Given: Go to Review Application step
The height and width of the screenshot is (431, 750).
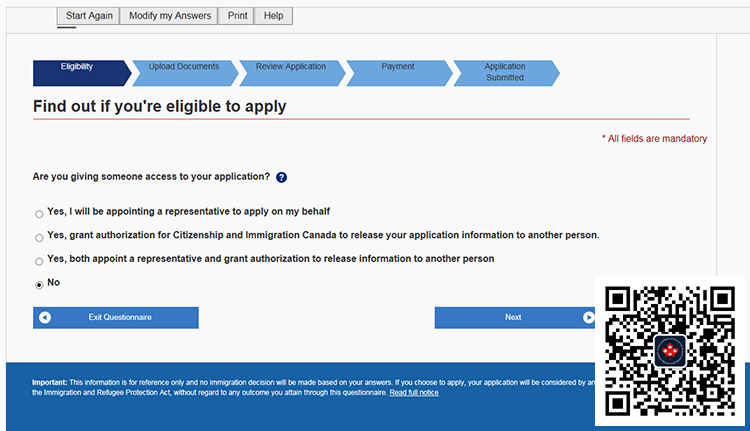Looking at the screenshot, I should 292,73.
